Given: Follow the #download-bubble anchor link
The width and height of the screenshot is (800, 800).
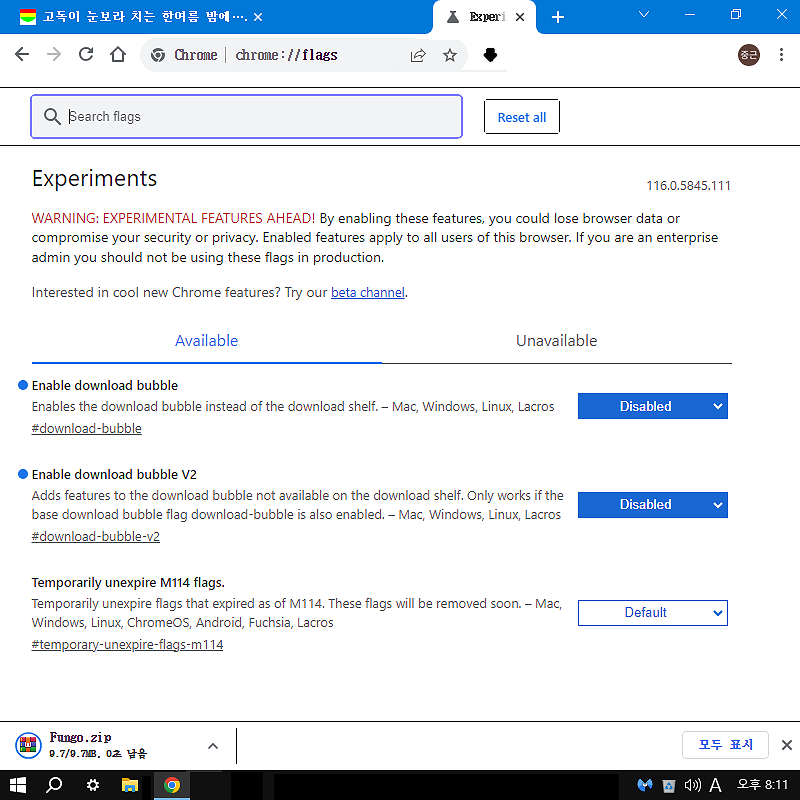Looking at the screenshot, I should 86,429.
